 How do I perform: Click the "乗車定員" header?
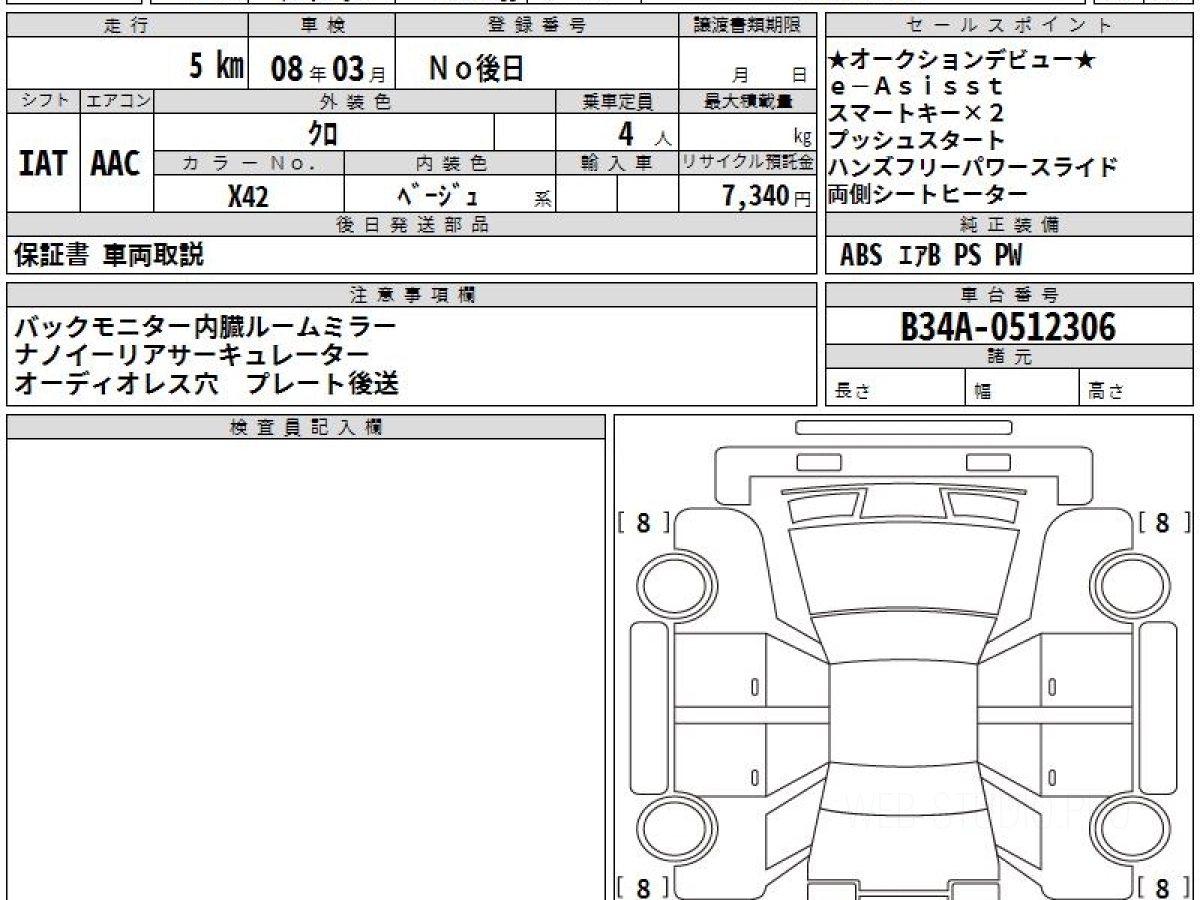pos(617,101)
